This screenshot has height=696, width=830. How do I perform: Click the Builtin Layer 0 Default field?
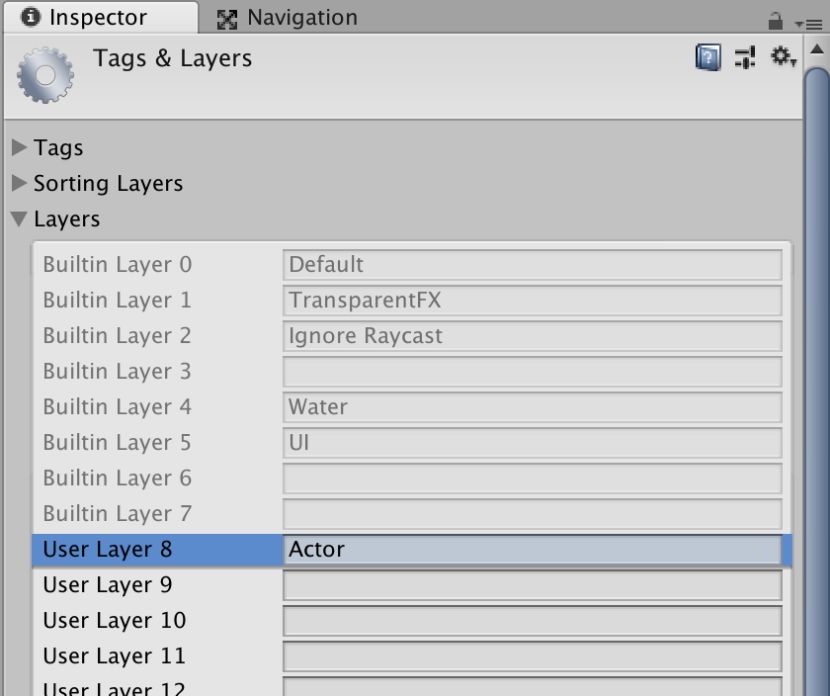tap(532, 265)
